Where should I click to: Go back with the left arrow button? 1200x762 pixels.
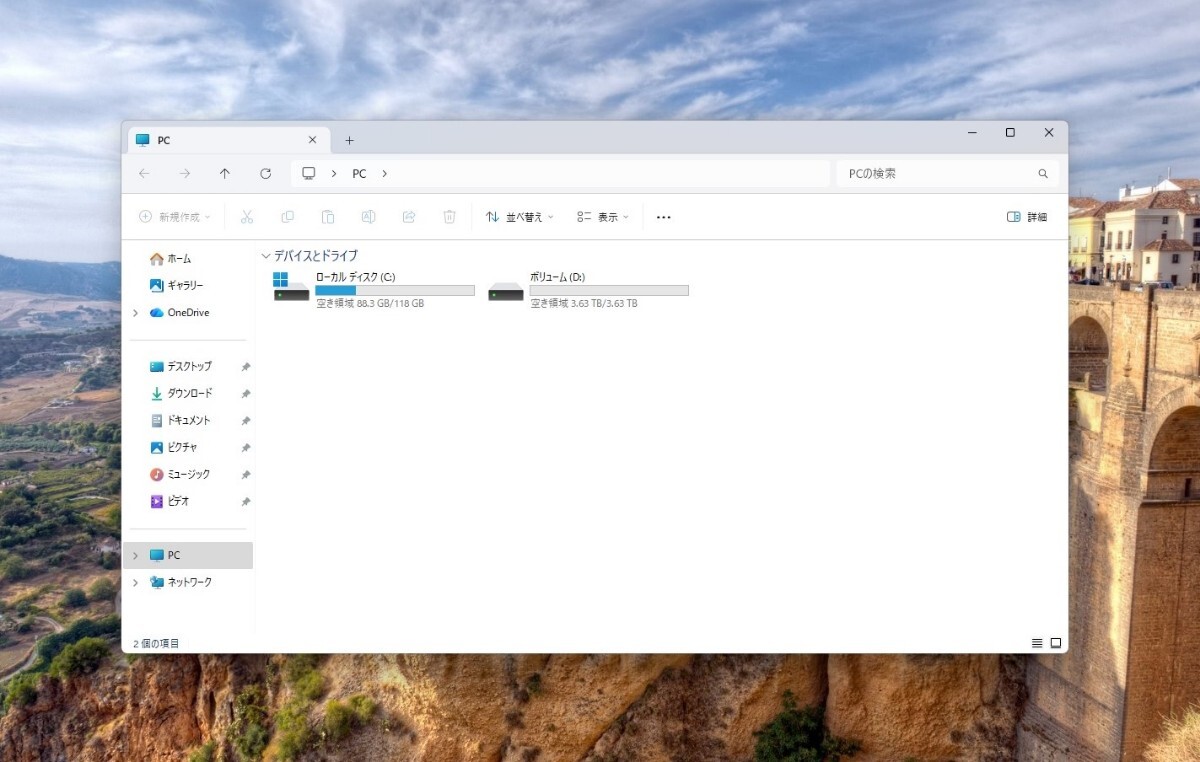[144, 173]
